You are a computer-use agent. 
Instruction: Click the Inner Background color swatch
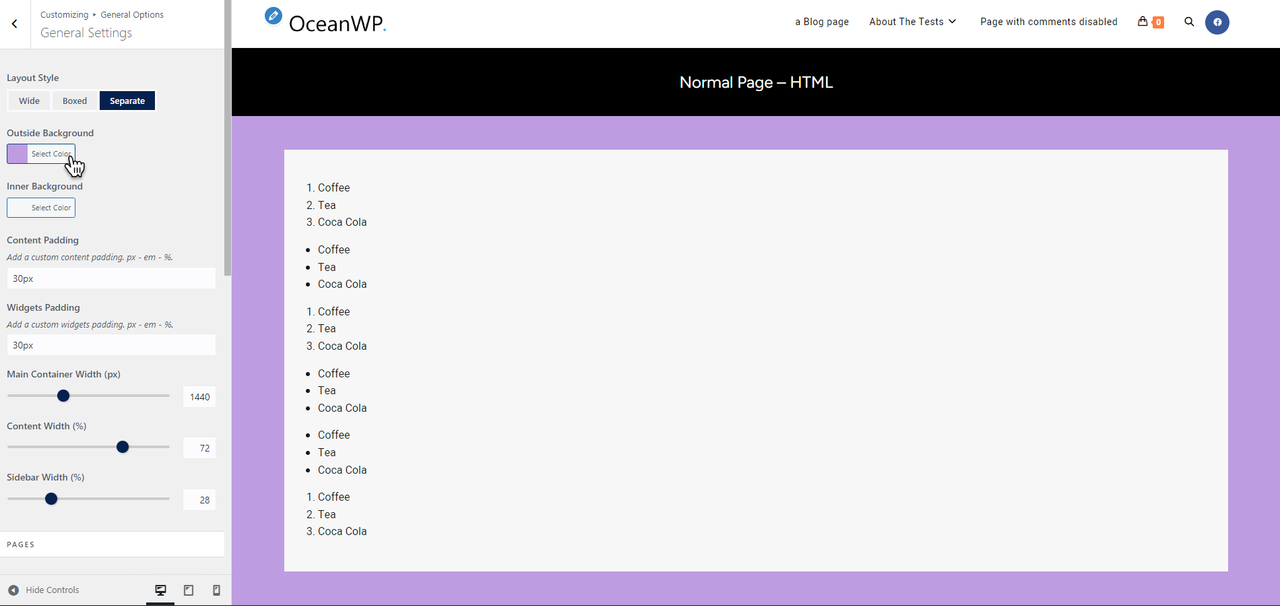18,208
